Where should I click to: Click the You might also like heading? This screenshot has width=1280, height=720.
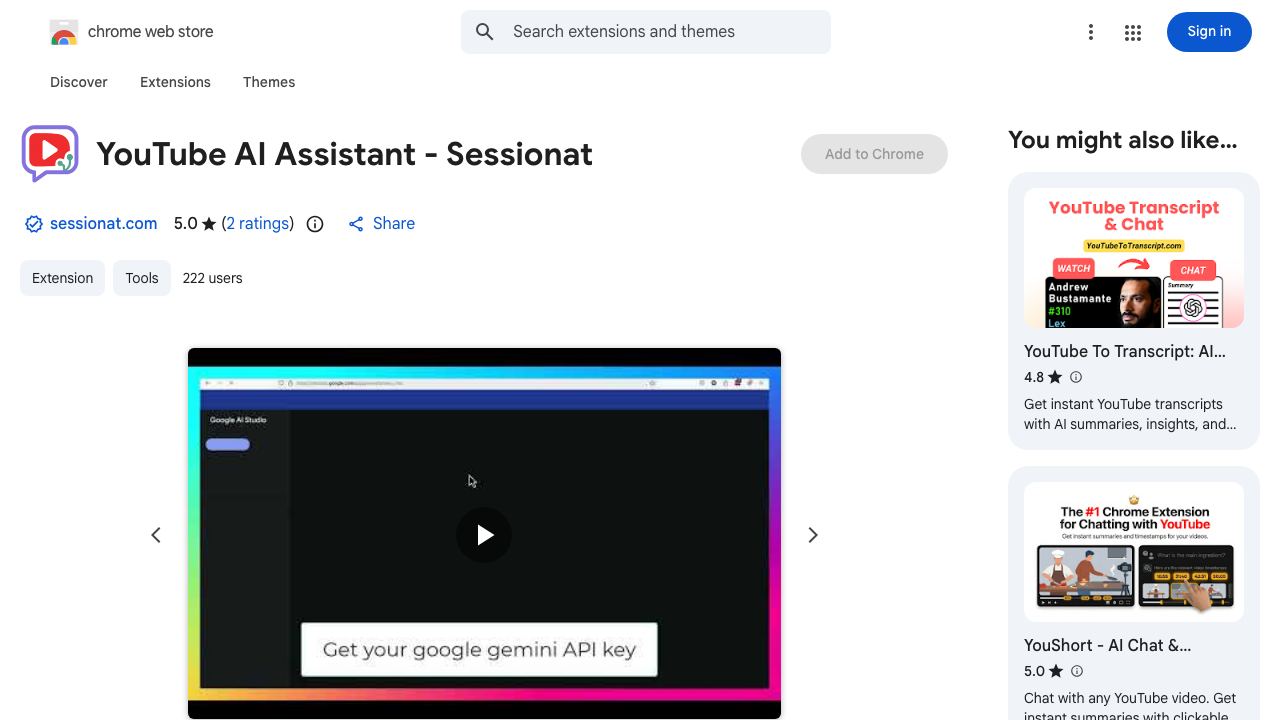[x=1123, y=140]
